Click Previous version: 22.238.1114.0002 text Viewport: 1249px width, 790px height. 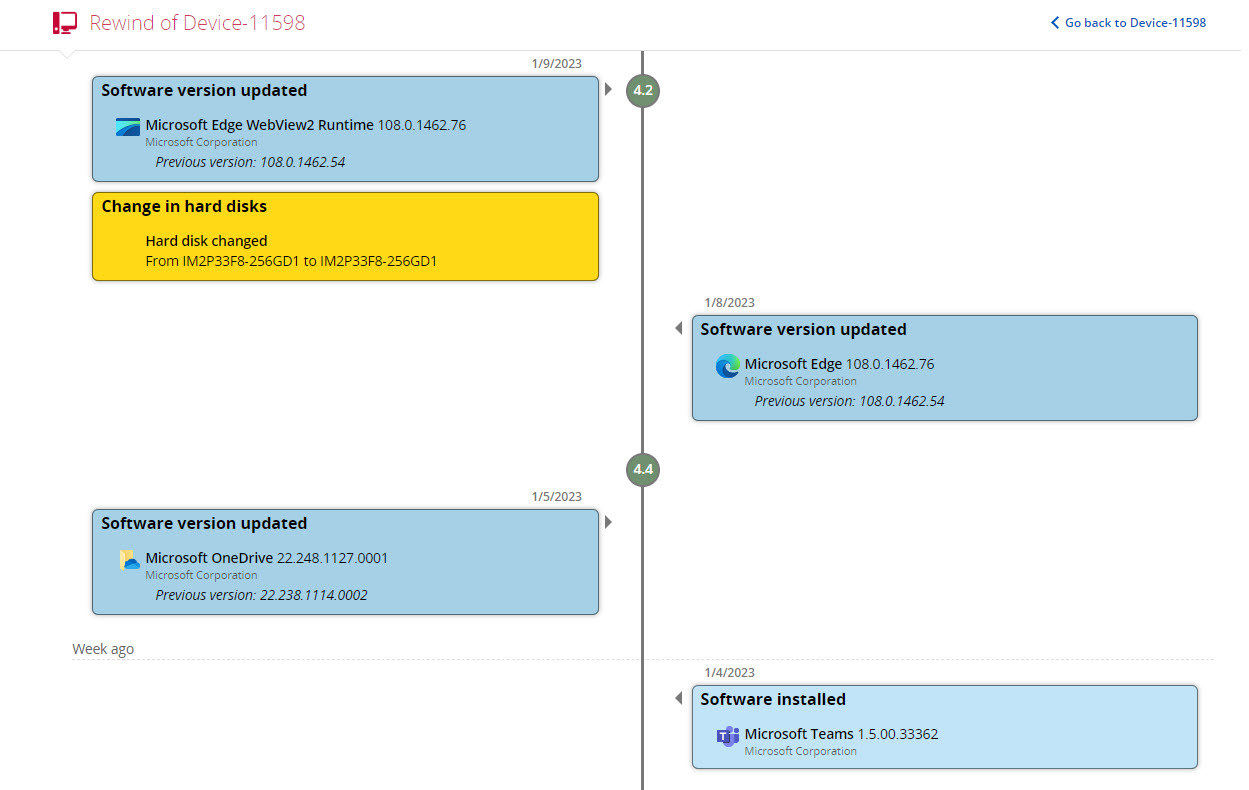coord(261,595)
